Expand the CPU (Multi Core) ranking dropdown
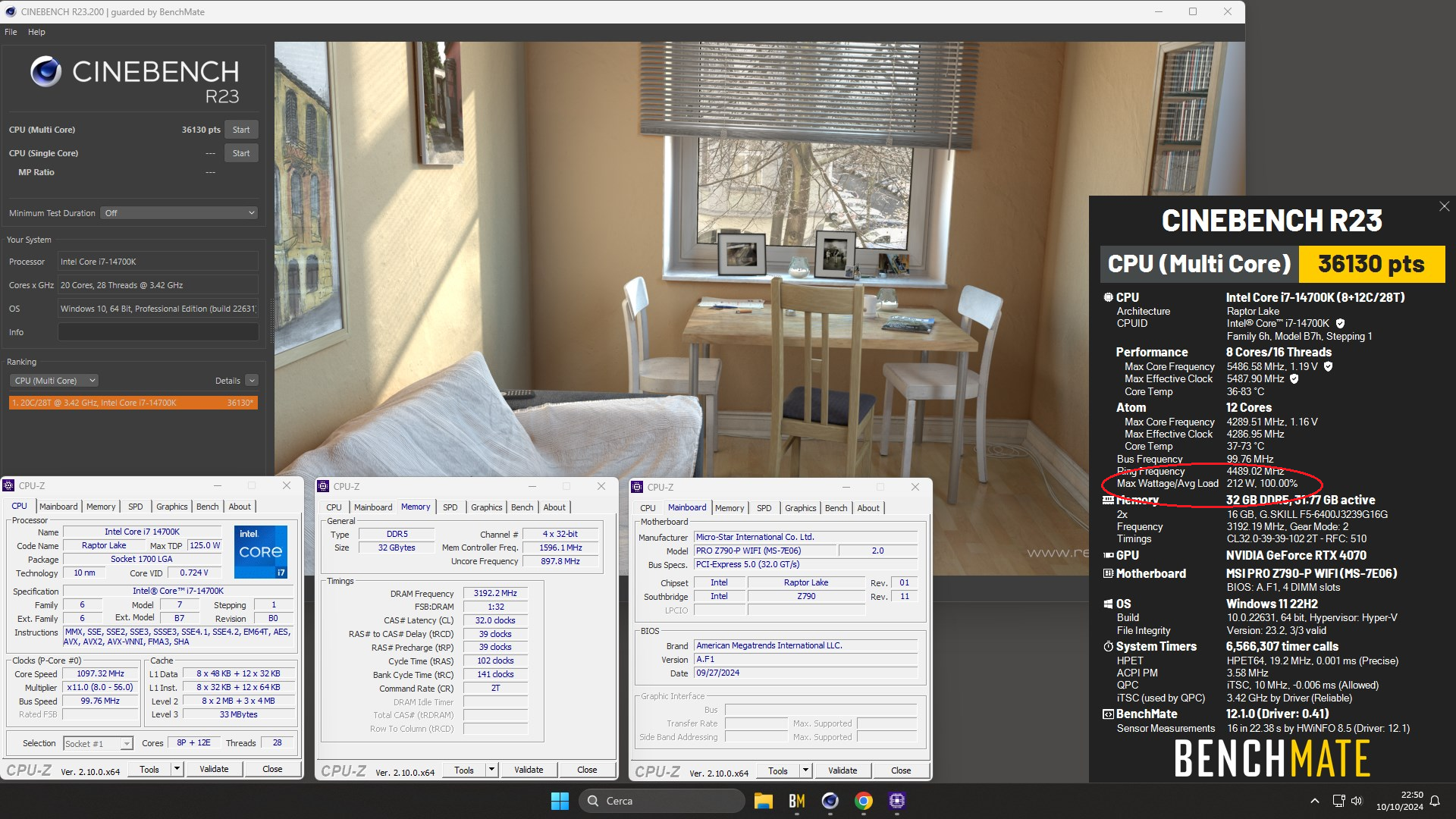This screenshot has height=819, width=1456. [x=54, y=381]
